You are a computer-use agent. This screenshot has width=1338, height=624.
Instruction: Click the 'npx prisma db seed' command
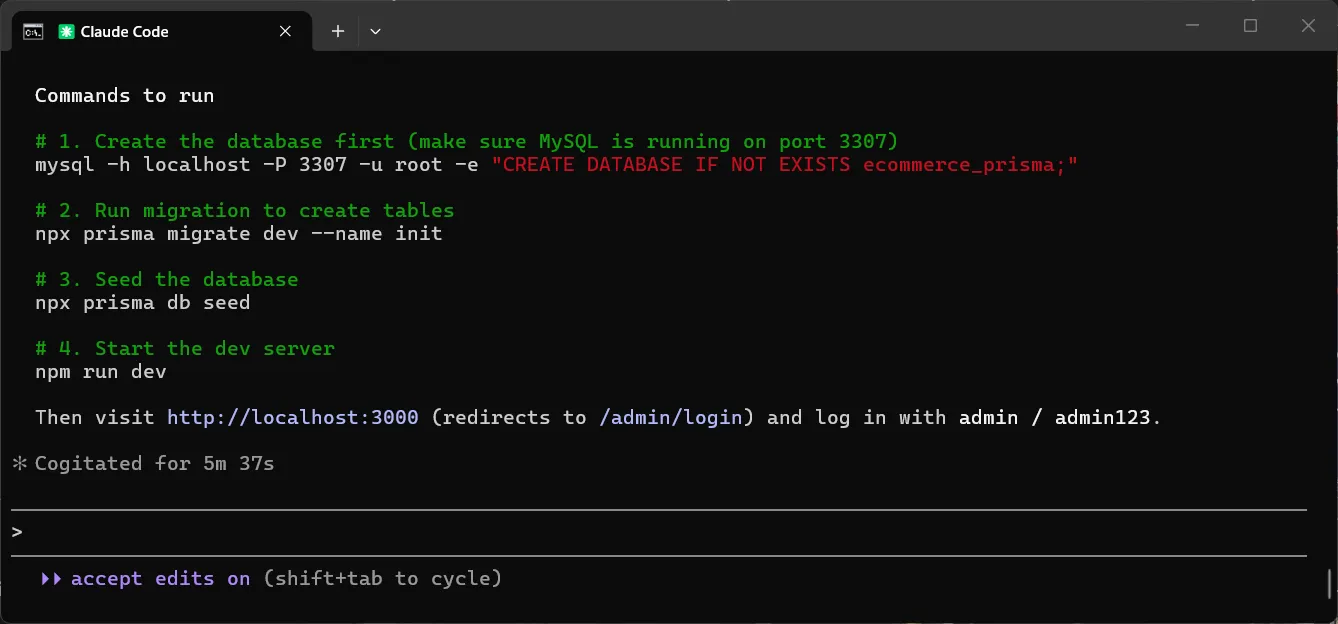(x=143, y=302)
